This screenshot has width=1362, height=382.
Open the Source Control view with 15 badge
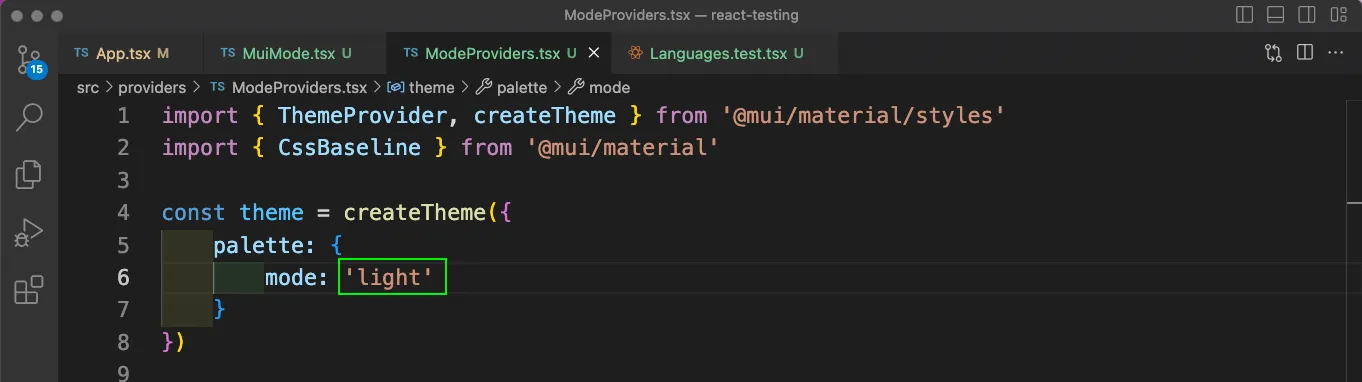point(29,61)
